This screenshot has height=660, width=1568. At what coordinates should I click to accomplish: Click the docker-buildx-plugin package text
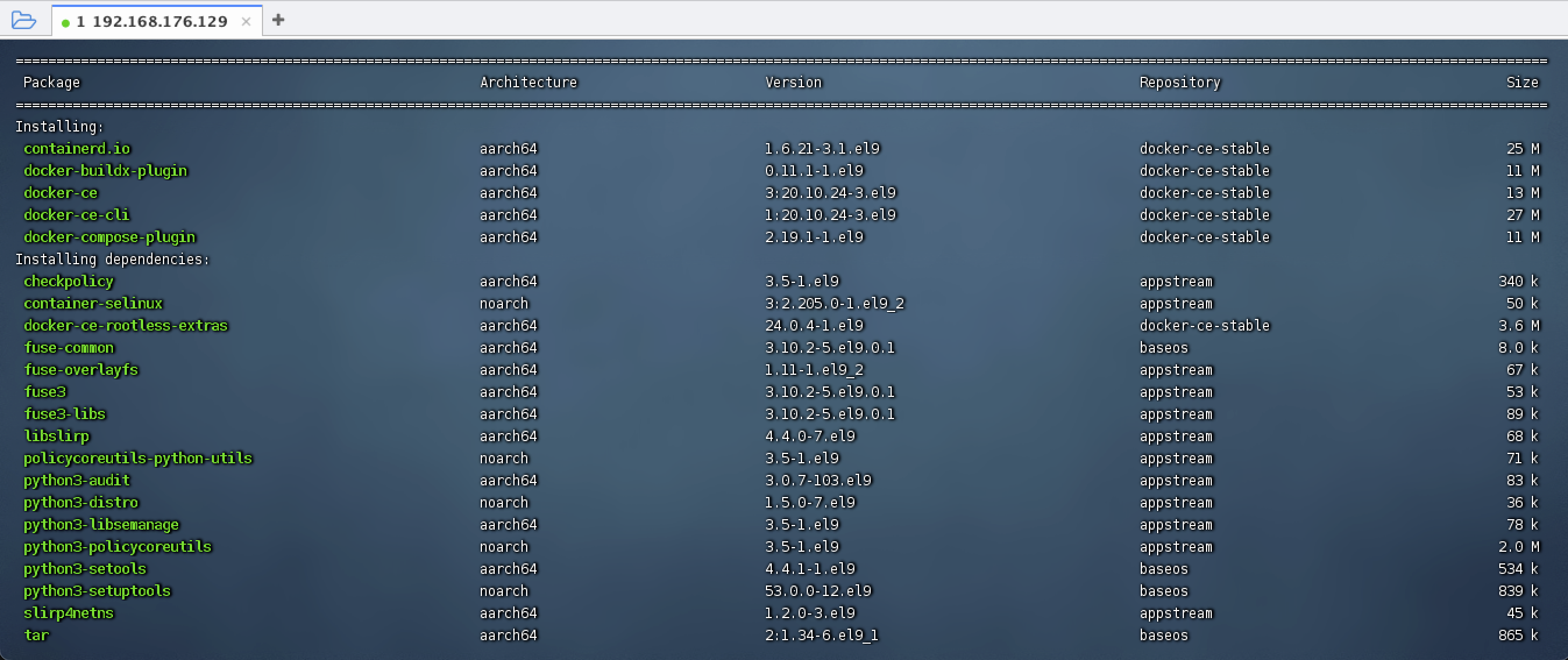(105, 171)
